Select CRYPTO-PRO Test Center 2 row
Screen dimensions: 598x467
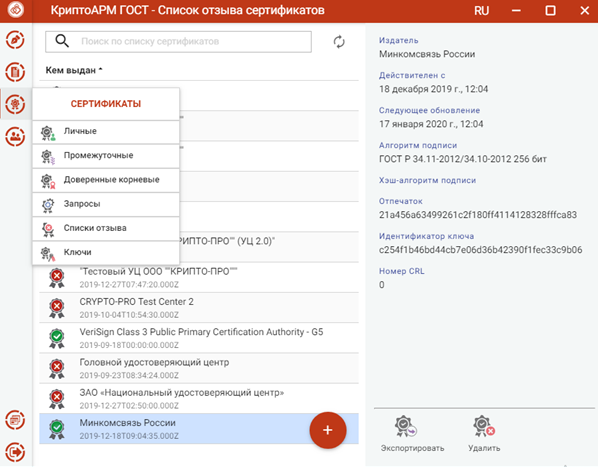point(199,308)
